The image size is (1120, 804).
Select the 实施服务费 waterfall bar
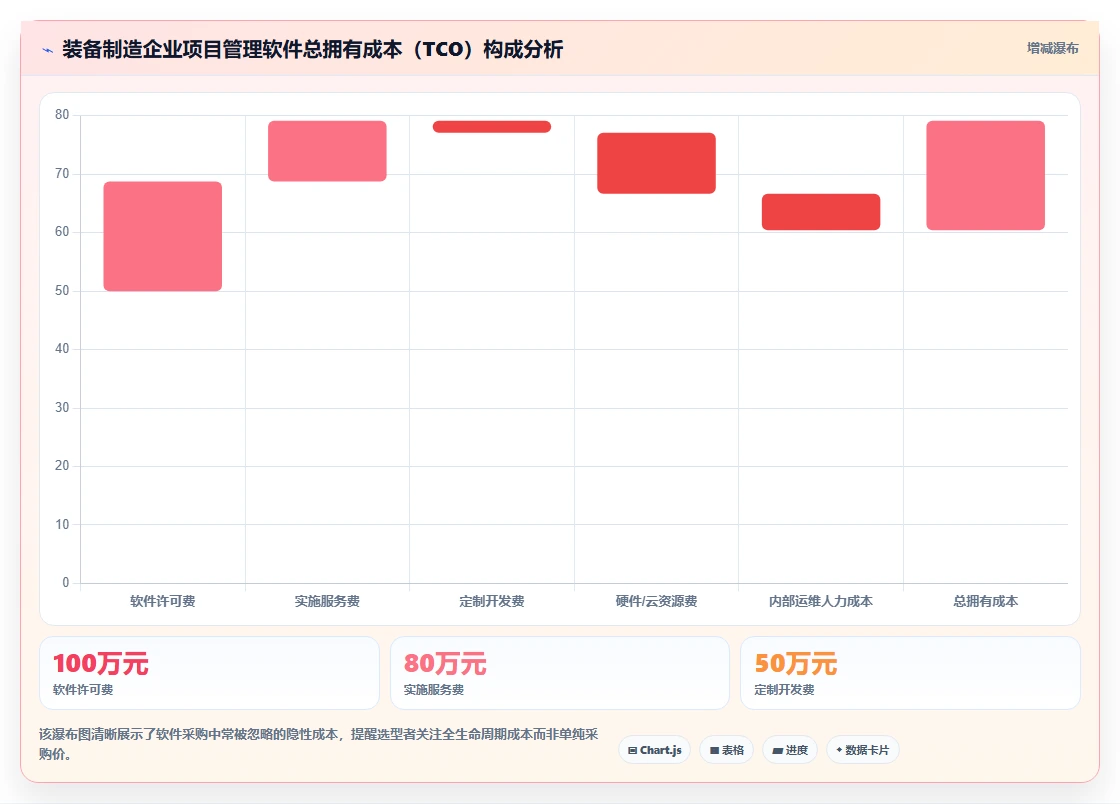[x=327, y=151]
